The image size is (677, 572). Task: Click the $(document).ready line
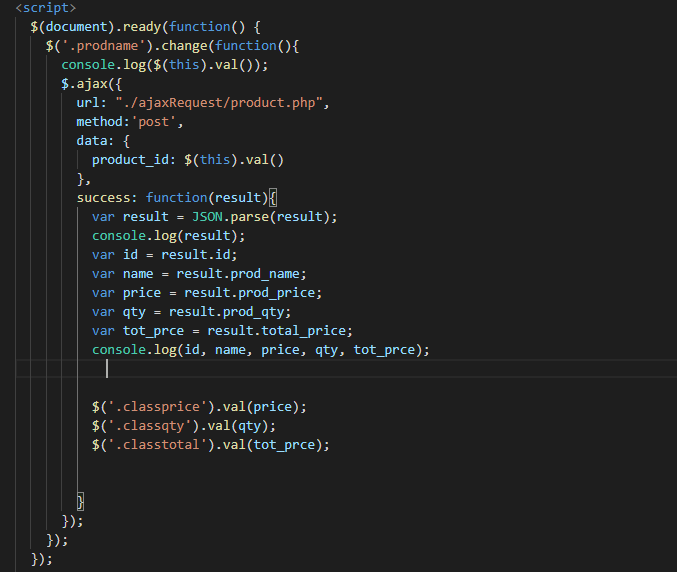click(x=146, y=27)
